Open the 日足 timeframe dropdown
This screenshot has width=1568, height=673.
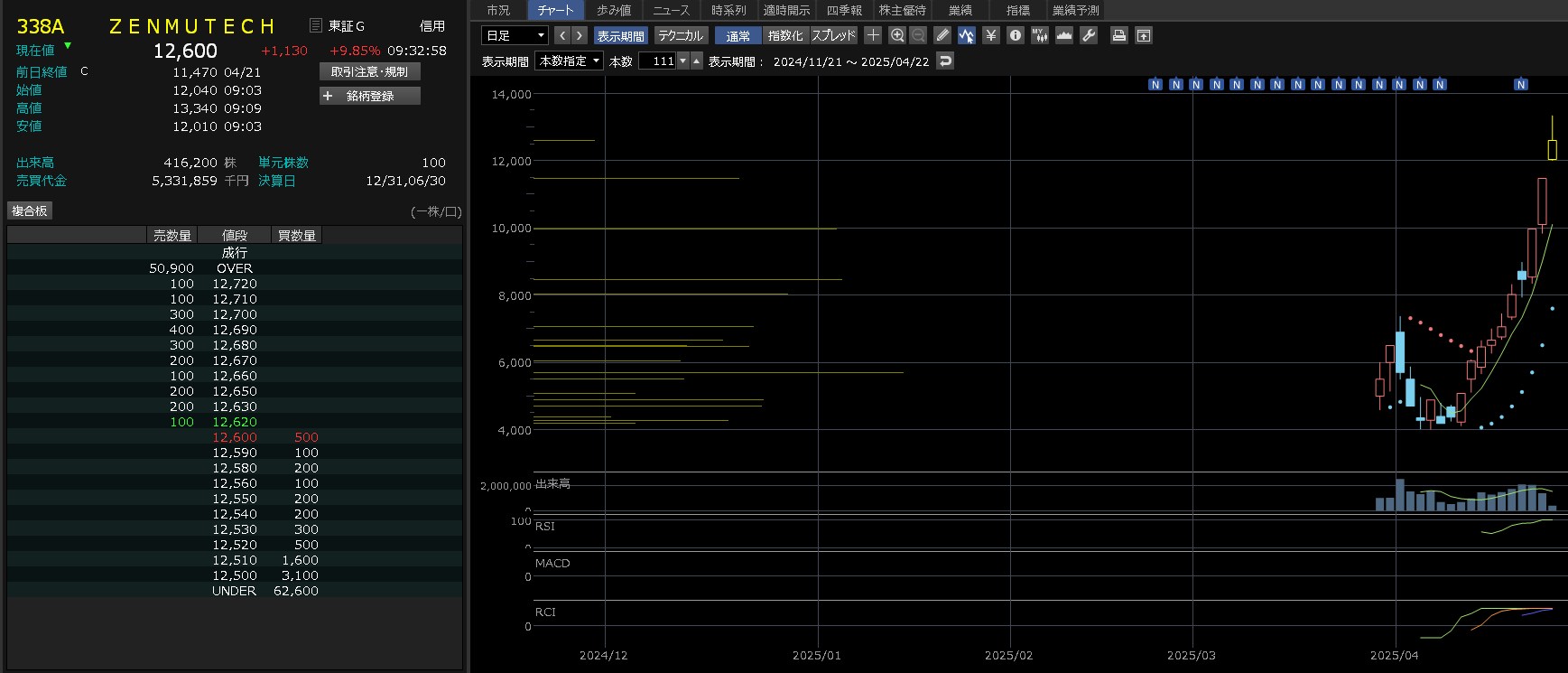click(515, 35)
